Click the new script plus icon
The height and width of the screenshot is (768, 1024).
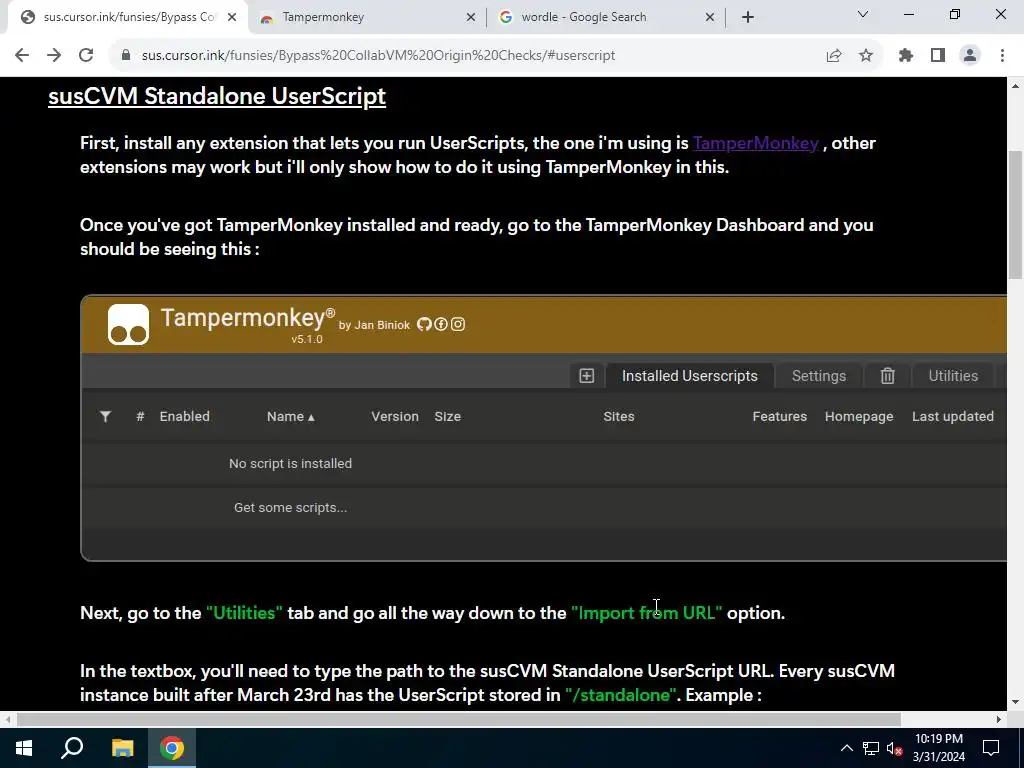(586, 376)
